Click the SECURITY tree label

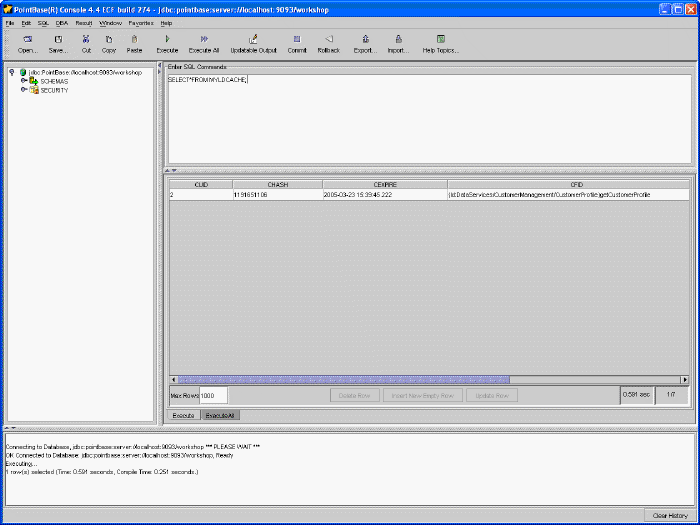coord(54,91)
